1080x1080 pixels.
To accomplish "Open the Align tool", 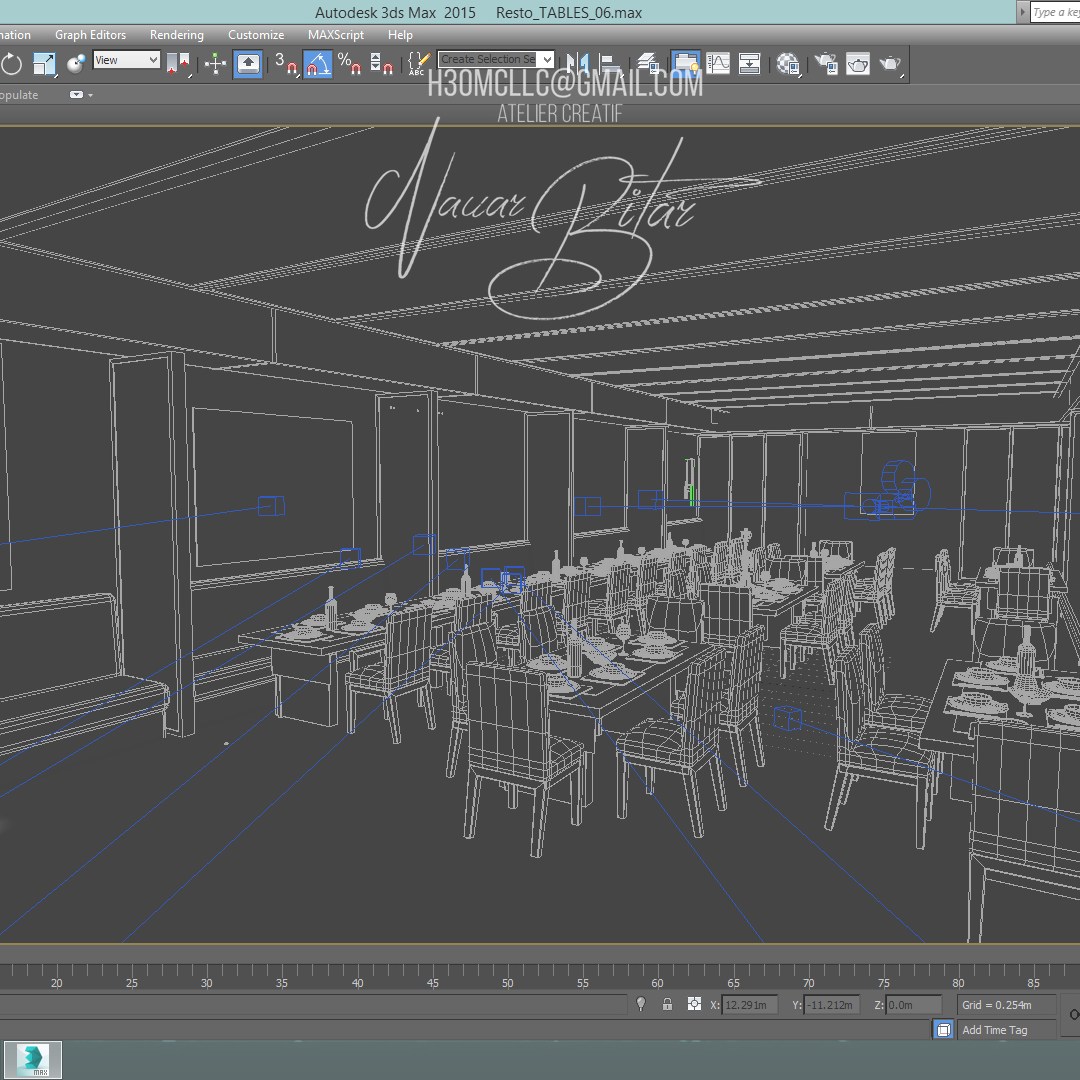I will tap(607, 65).
